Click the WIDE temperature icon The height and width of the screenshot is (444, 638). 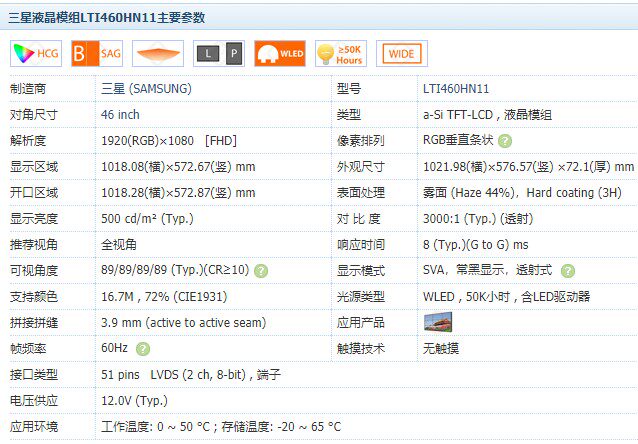tap(402, 53)
